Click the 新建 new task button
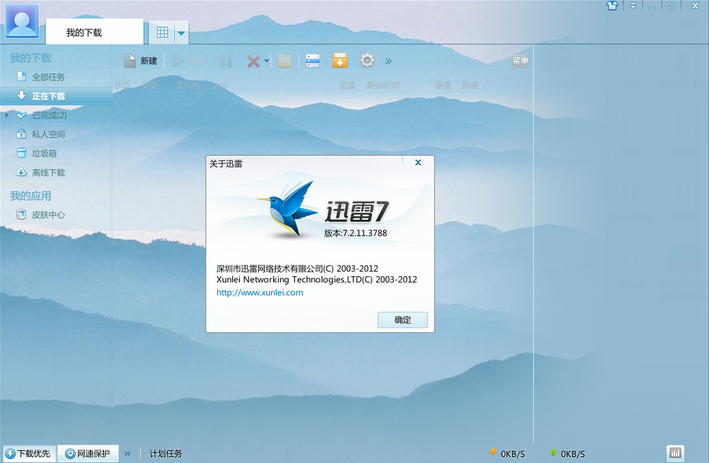 140,61
